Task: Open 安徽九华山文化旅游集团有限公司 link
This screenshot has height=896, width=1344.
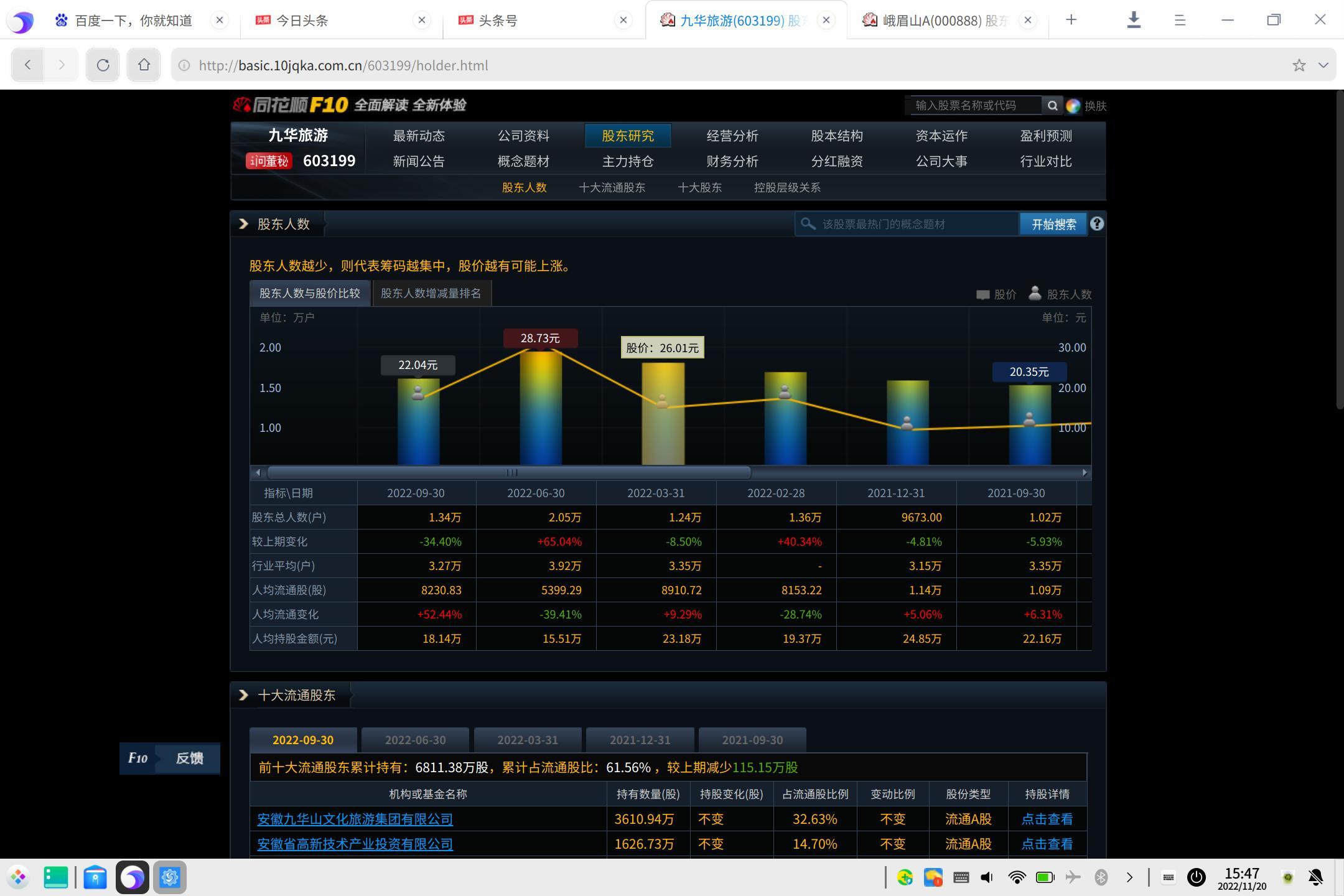Action: tap(355, 819)
